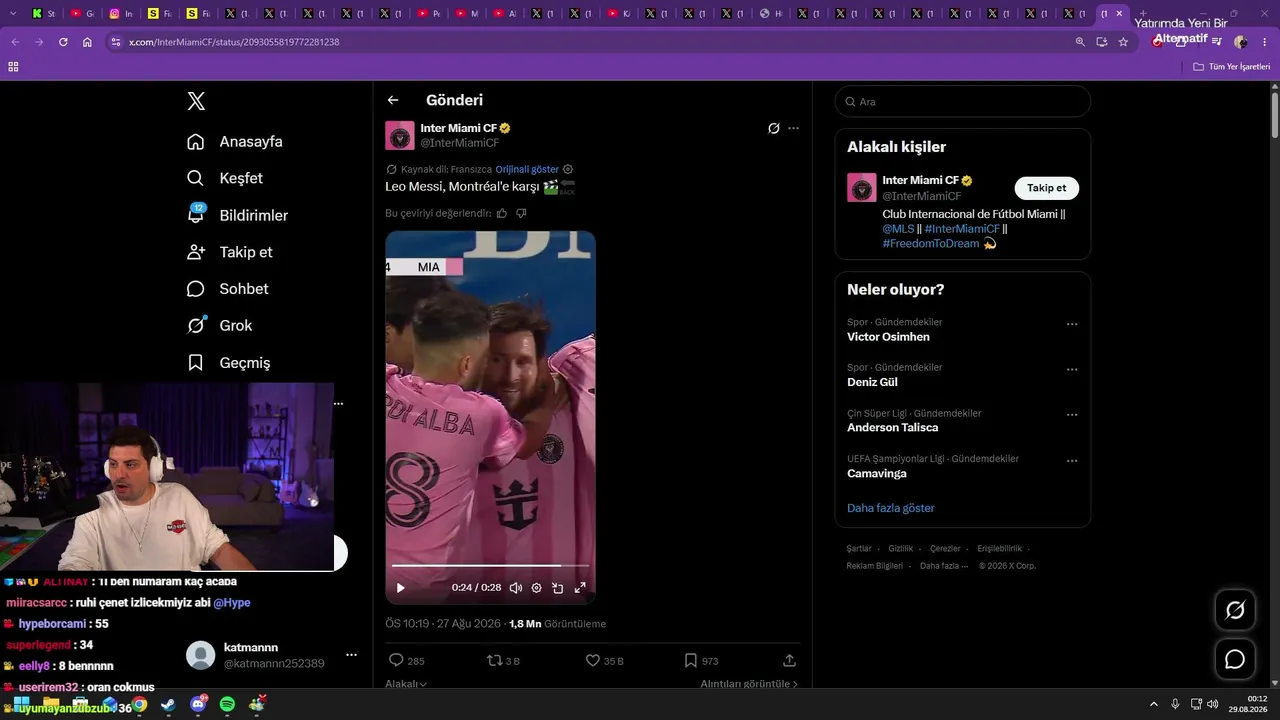The image size is (1280, 720).
Task: Mute the video with the speaker icon
Action: [516, 588]
